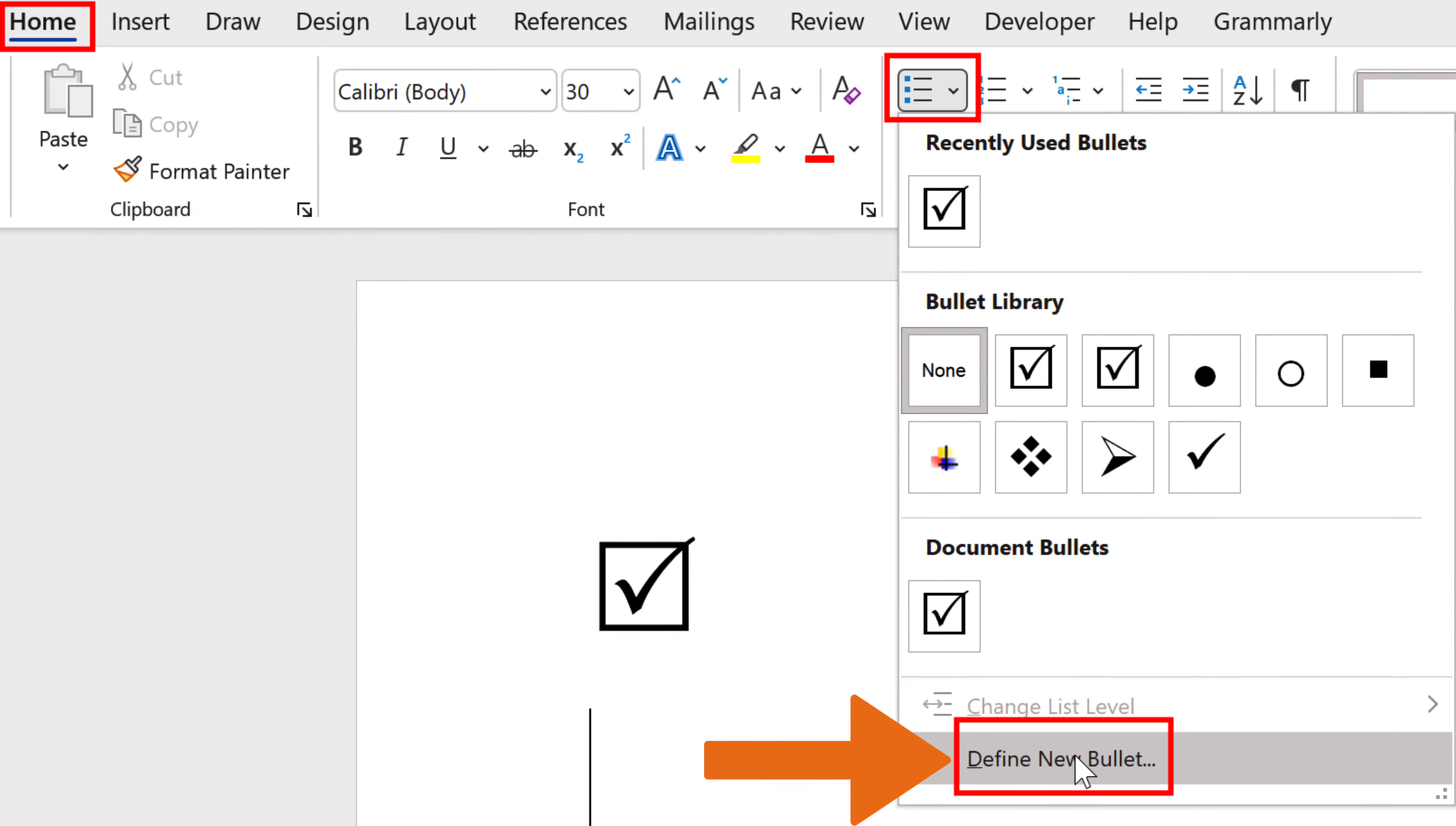The height and width of the screenshot is (826, 1456).
Task: Click the Clear All Formatting icon
Action: pyautogui.click(x=846, y=90)
